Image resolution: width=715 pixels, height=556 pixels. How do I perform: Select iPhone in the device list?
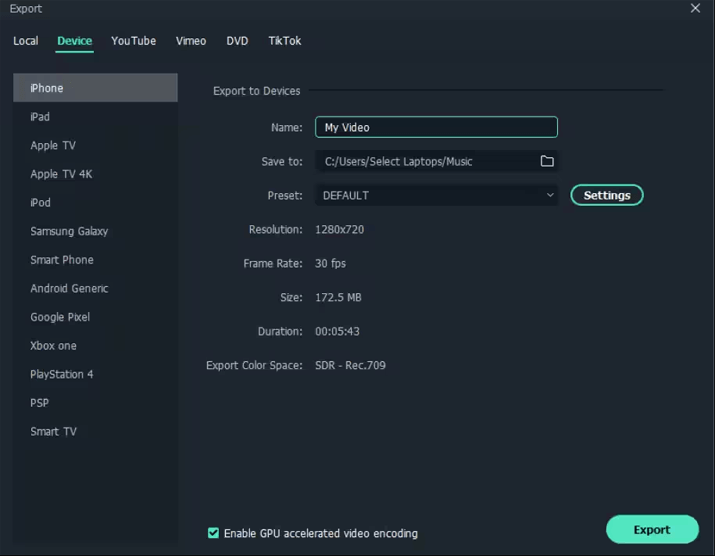(95, 88)
